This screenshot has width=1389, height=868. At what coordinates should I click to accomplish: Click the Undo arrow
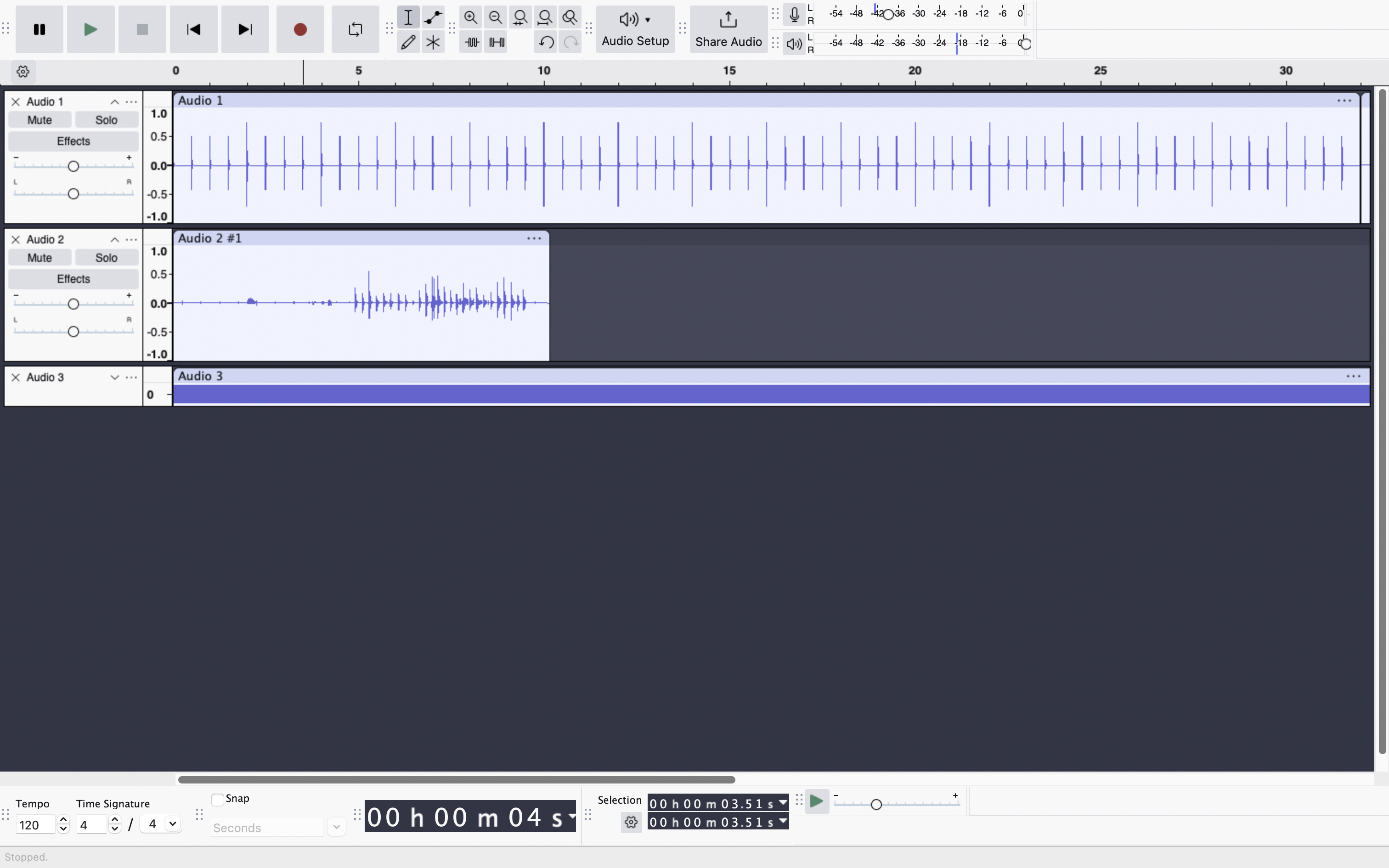pyautogui.click(x=546, y=42)
